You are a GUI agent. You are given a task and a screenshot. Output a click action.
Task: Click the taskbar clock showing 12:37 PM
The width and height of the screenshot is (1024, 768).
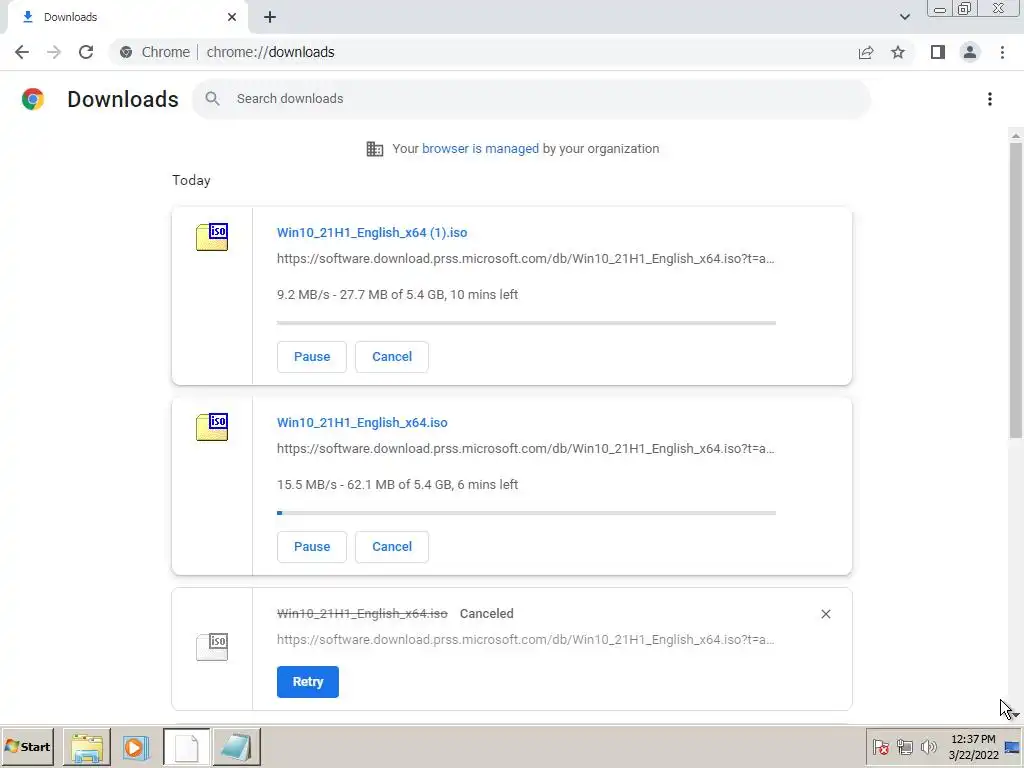point(973,747)
